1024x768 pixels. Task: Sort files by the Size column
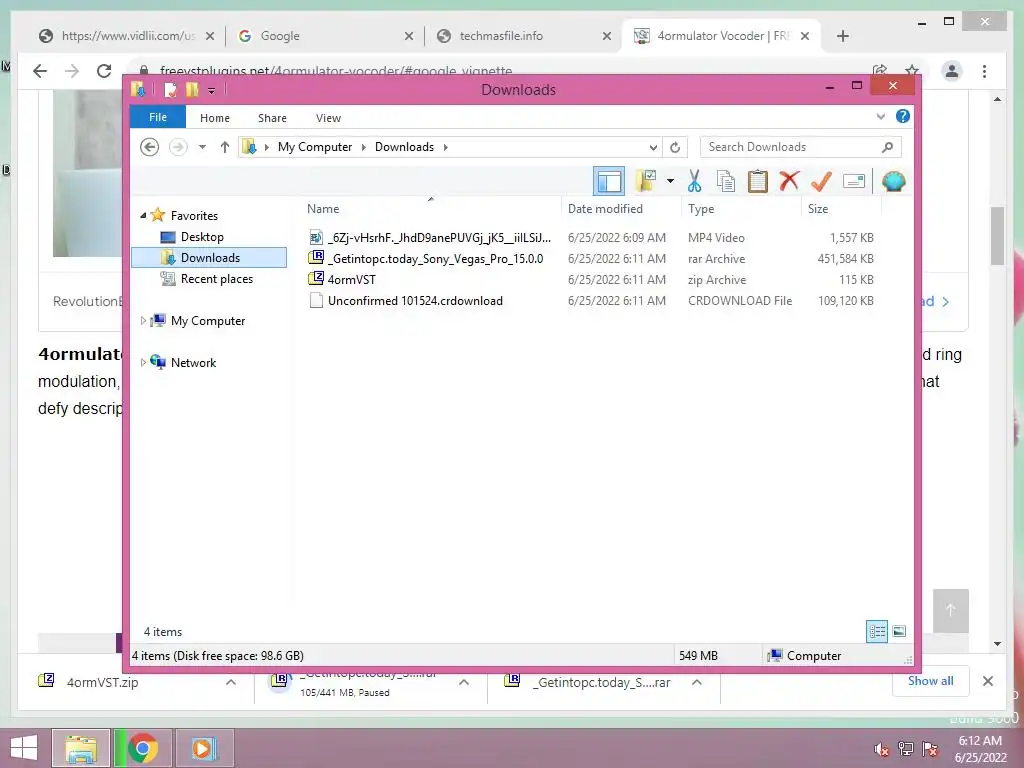click(841, 209)
